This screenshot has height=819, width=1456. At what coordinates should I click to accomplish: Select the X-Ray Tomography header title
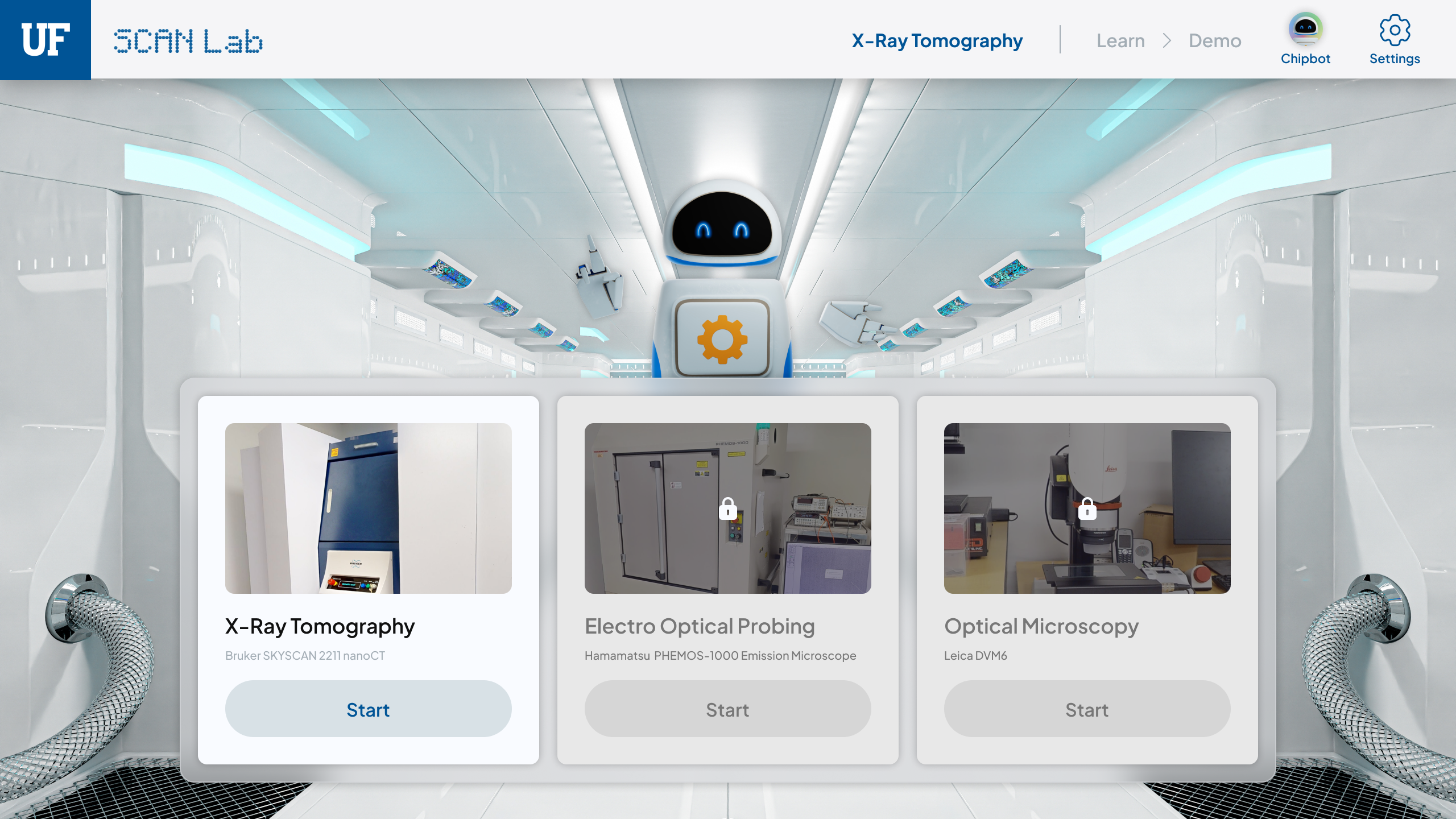pyautogui.click(x=937, y=41)
